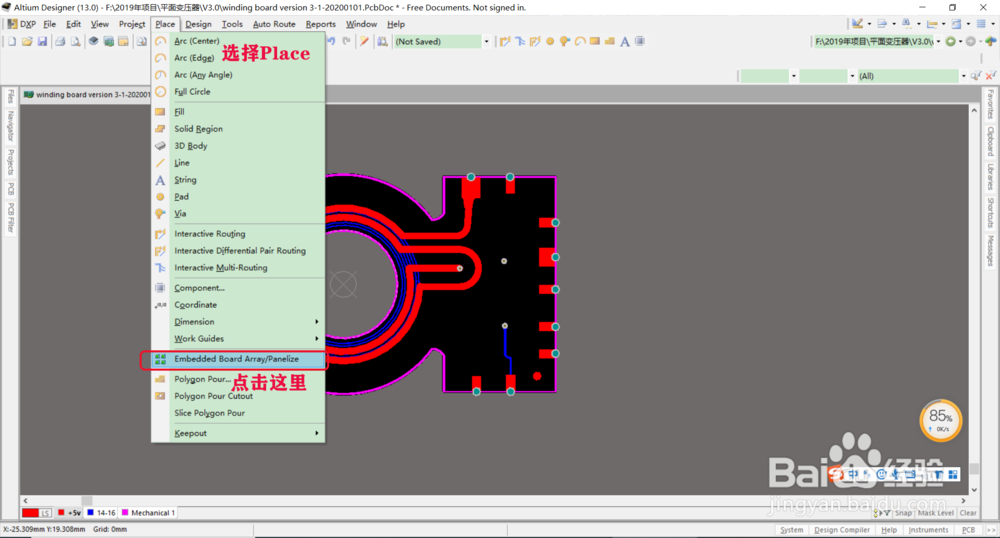Viewport: 1000px width, 538px height.
Task: Click the Instruments panel button
Action: (929, 530)
